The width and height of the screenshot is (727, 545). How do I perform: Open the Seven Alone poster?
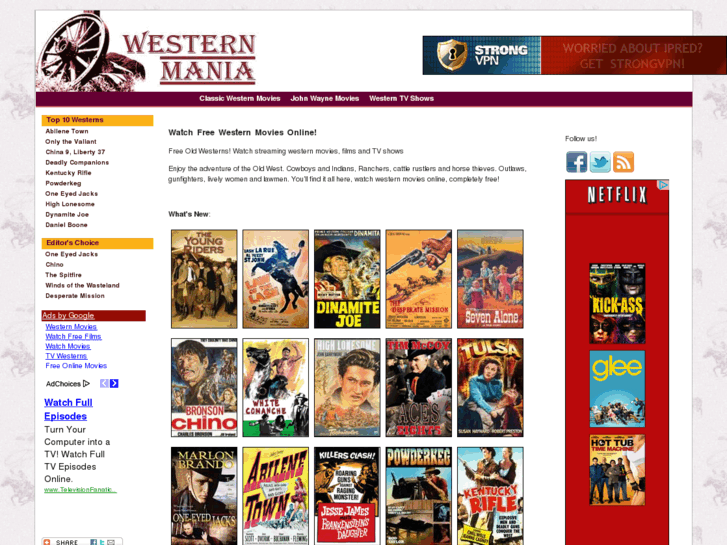point(490,279)
